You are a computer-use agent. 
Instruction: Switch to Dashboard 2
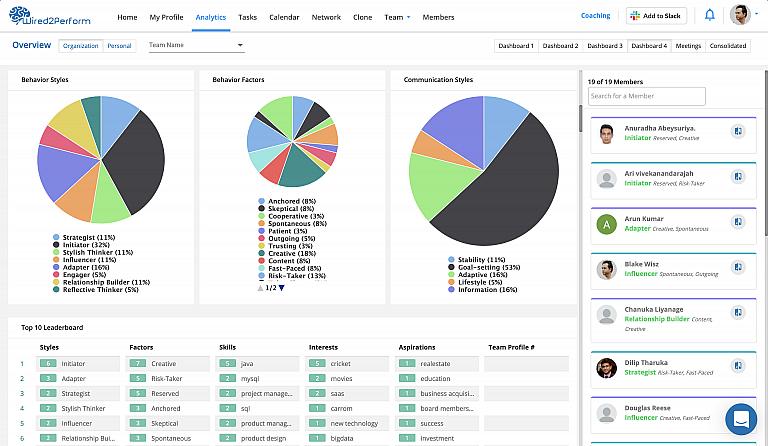[560, 46]
